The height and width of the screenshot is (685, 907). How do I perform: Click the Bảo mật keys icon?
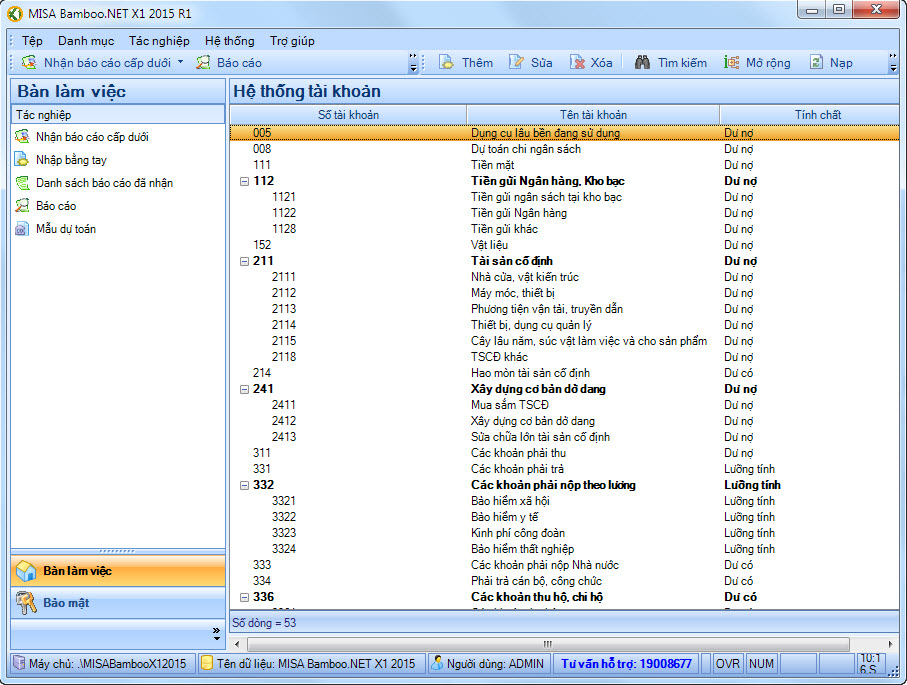(x=26, y=602)
